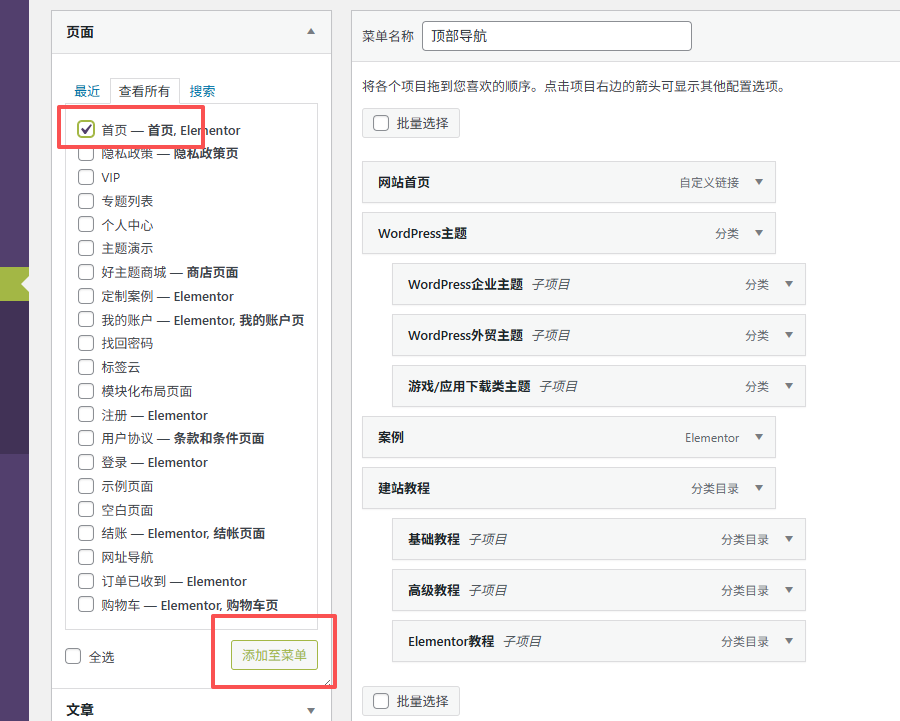900x721 pixels.
Task: Expand the 网站首页 menu item arrow
Action: click(759, 182)
